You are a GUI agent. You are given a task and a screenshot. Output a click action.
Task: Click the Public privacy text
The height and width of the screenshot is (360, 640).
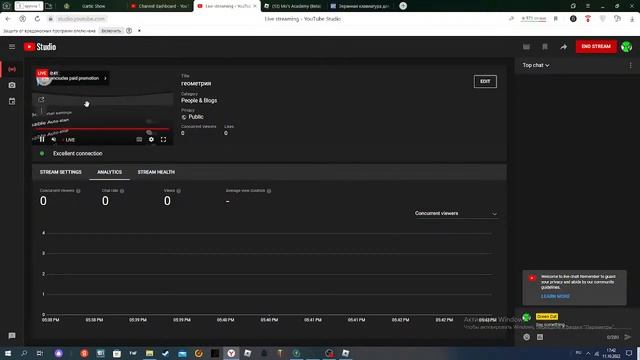pos(196,117)
